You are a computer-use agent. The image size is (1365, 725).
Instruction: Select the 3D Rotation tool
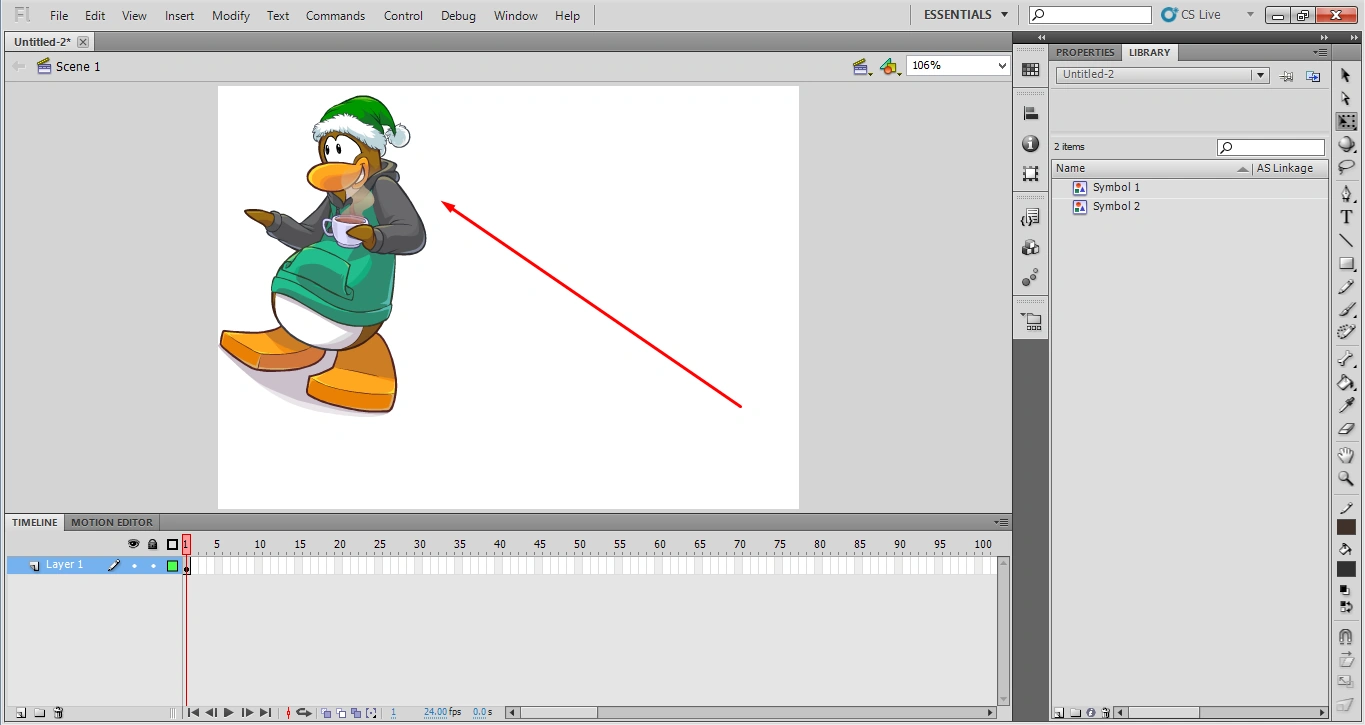tap(1346, 144)
